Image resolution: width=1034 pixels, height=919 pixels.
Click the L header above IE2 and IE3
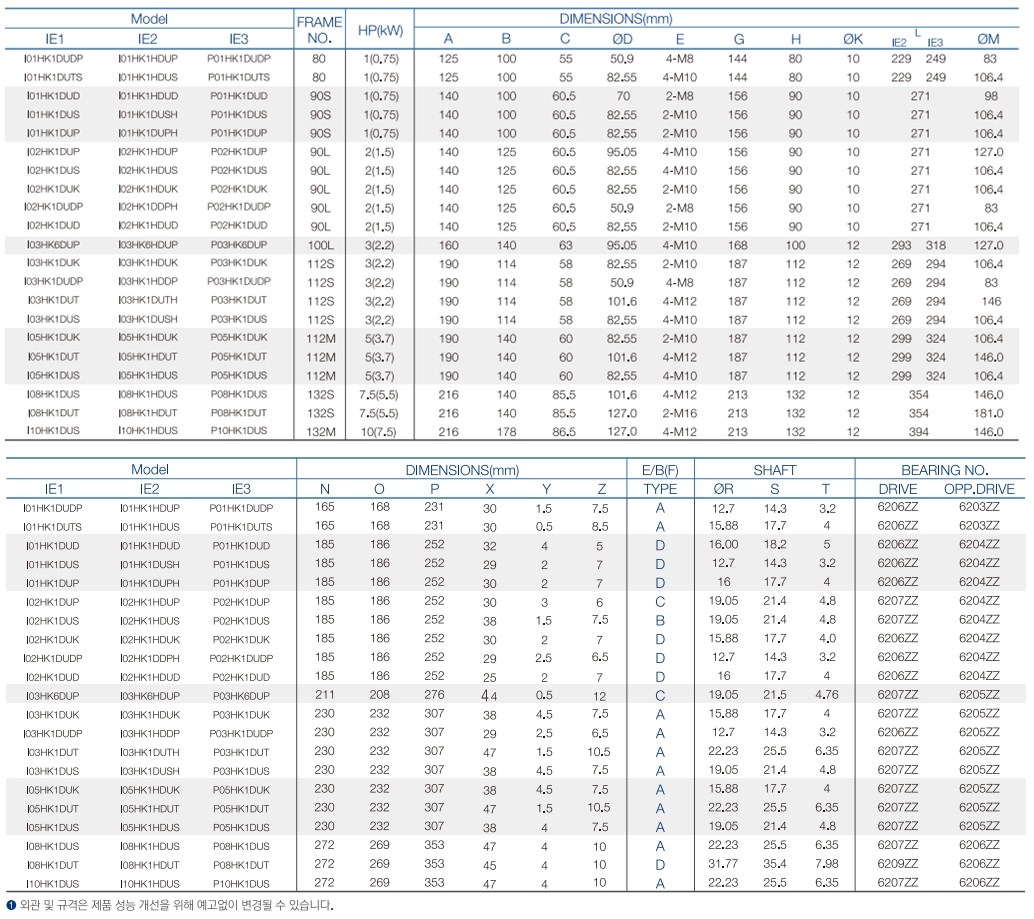[x=917, y=32]
